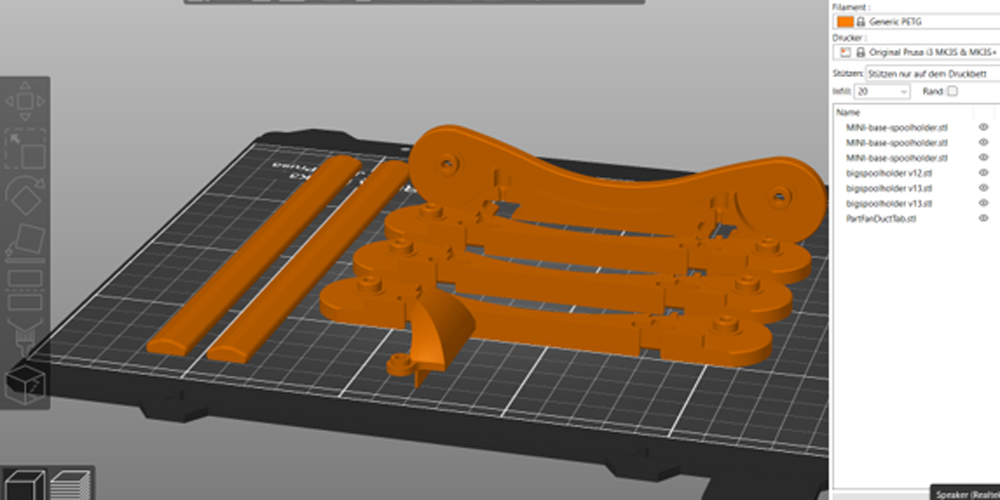The height and width of the screenshot is (500, 1000).
Task: Toggle visibility of PartFanDuctTab.stl
Action: [983, 218]
